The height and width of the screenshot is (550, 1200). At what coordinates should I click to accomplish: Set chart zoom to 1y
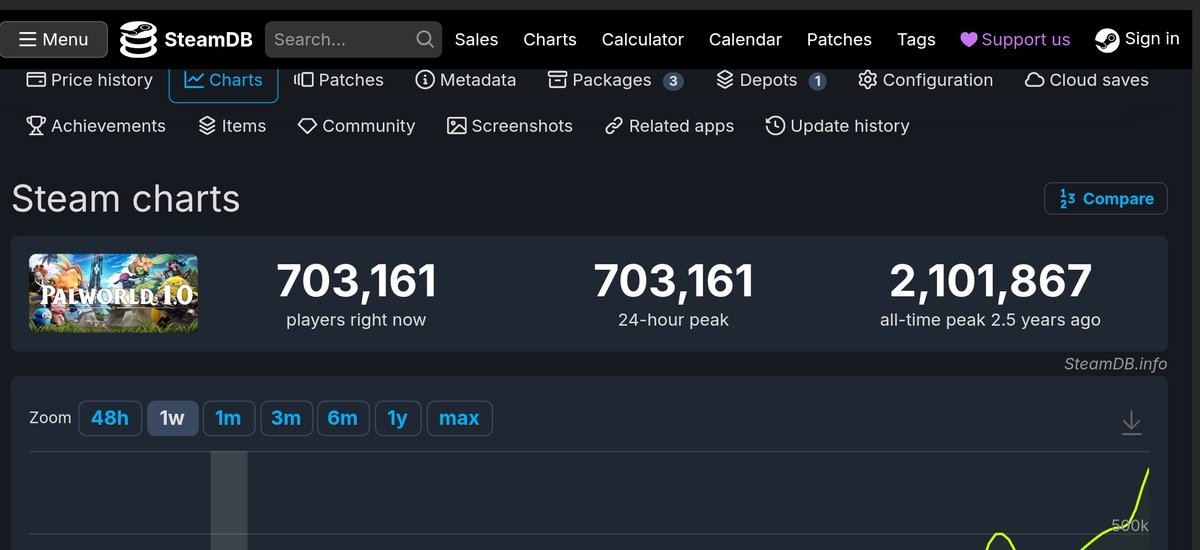point(398,418)
